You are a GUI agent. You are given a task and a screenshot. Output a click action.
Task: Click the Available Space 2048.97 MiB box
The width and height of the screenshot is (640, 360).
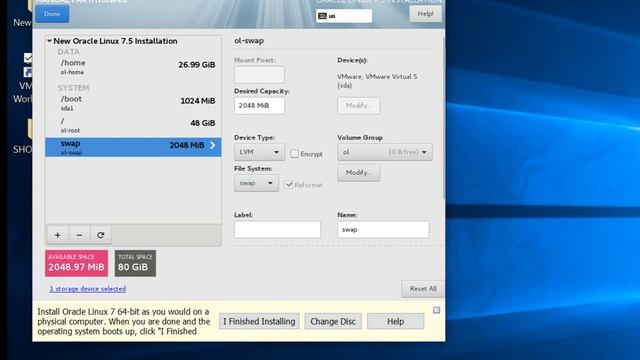76,263
